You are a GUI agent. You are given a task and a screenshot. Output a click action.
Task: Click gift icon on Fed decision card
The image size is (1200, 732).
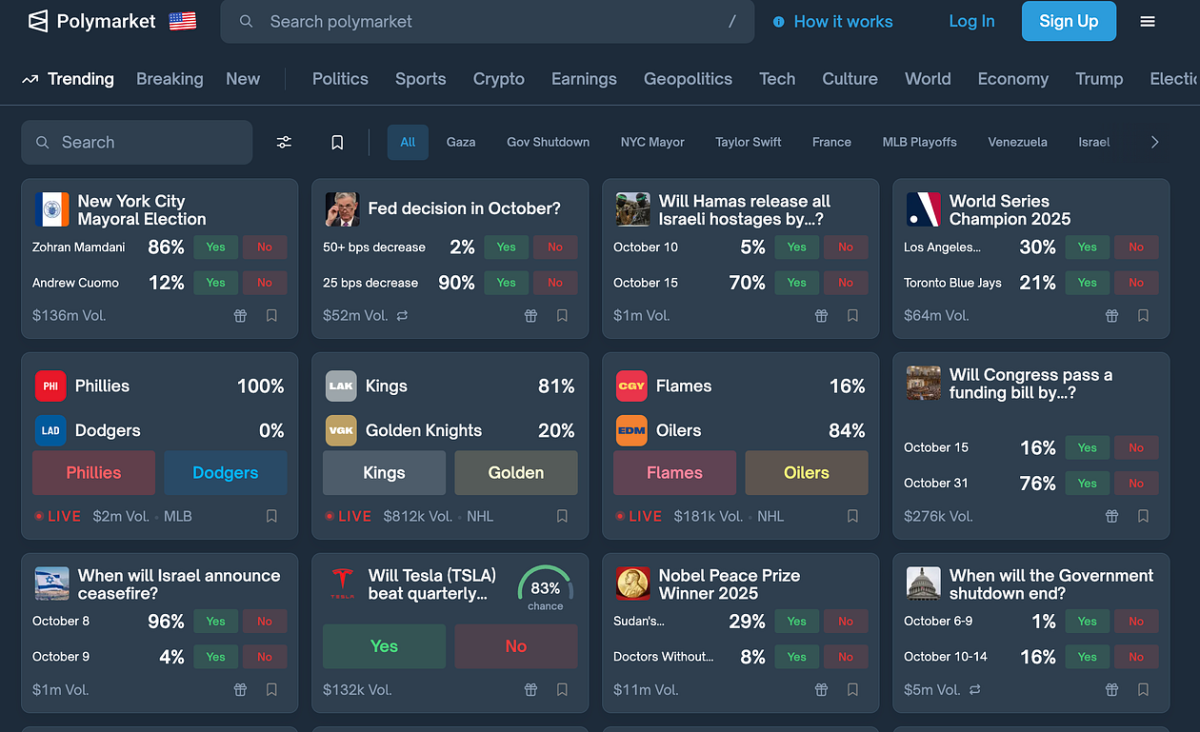[x=531, y=315]
